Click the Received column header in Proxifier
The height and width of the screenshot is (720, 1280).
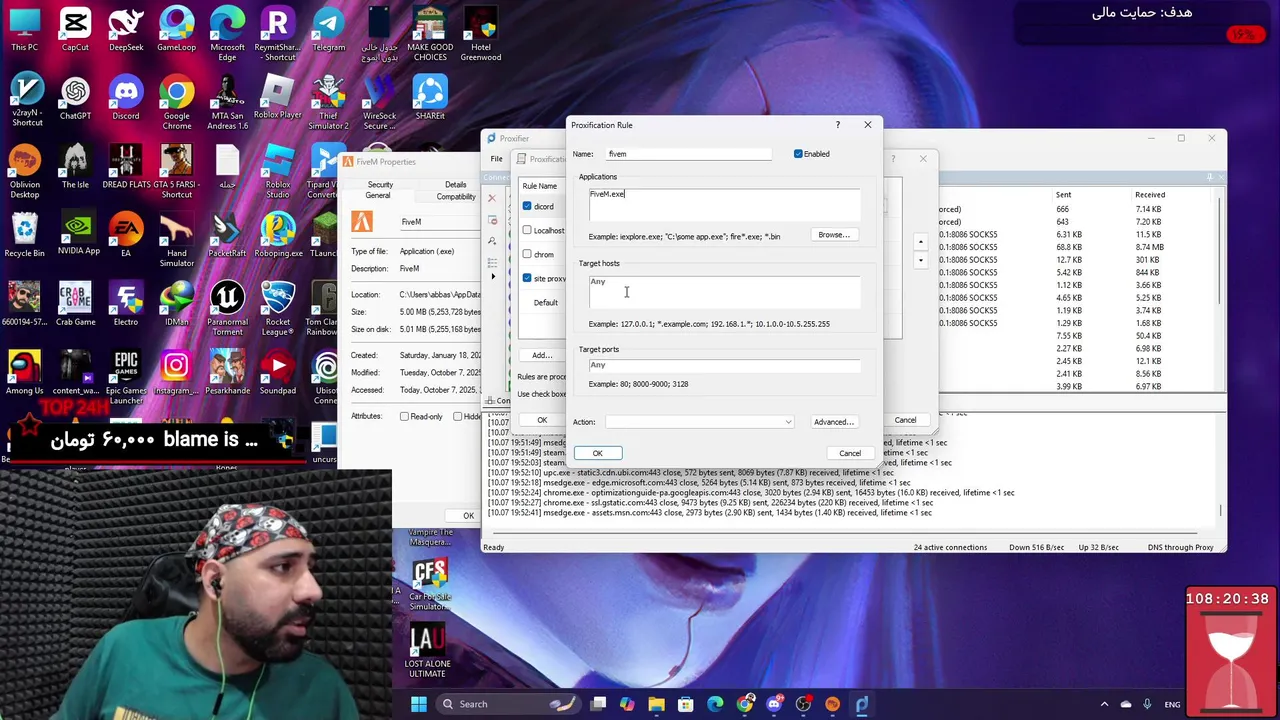[x=1150, y=195]
